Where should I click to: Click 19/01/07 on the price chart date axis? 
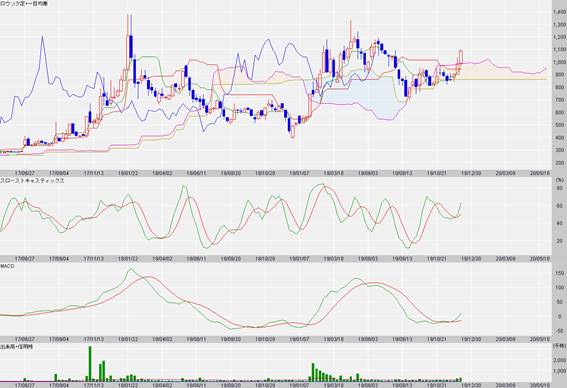pos(299,173)
